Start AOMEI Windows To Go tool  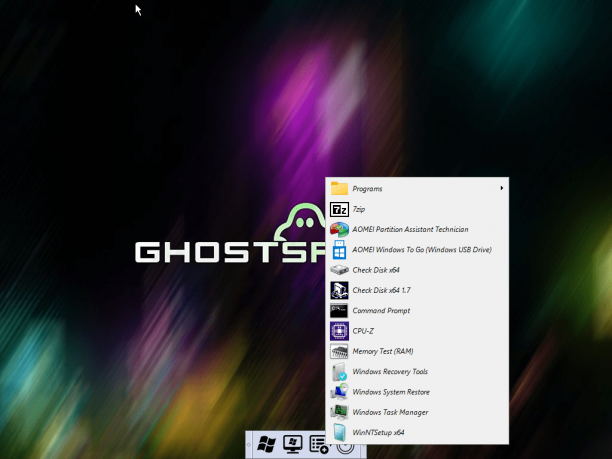tap(417, 250)
